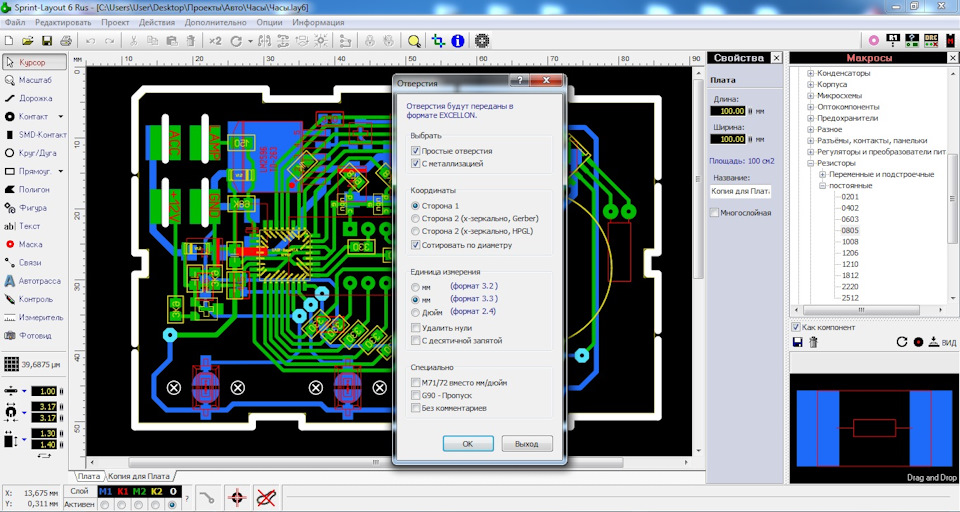Open the Контакт pad type dropdown arrow
The image size is (960, 512).
pyautogui.click(x=61, y=116)
